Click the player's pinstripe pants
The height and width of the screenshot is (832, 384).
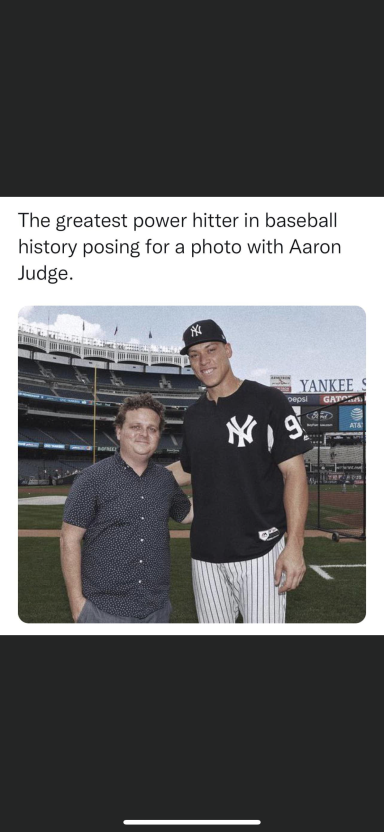click(239, 584)
